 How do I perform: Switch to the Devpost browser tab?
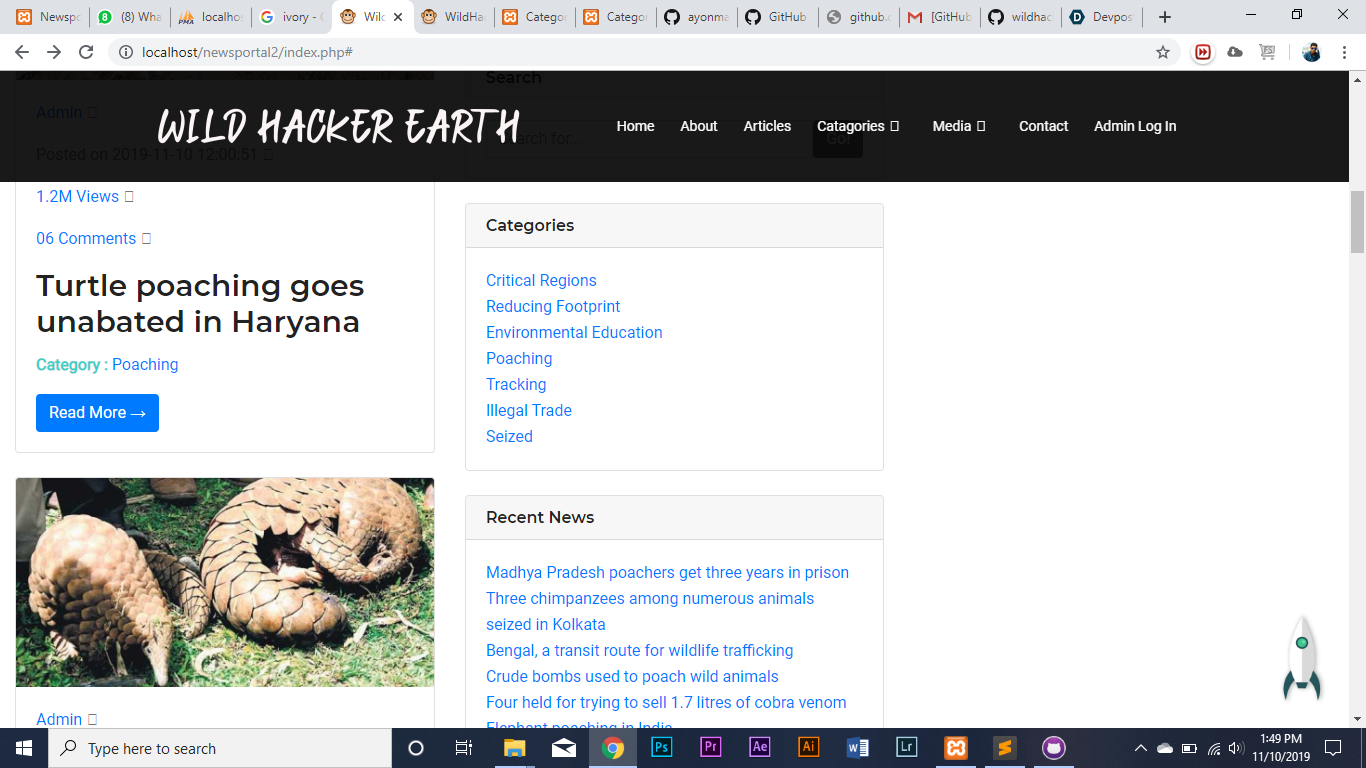[x=1099, y=17]
